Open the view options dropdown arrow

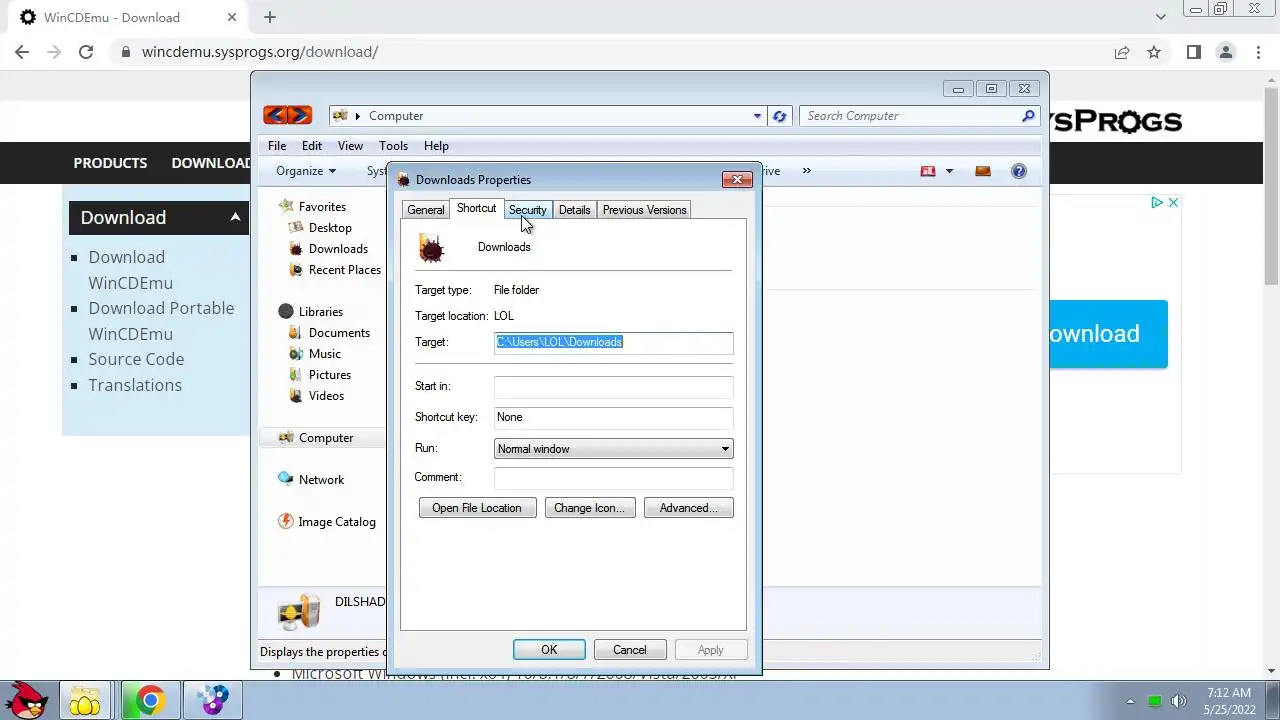949,171
